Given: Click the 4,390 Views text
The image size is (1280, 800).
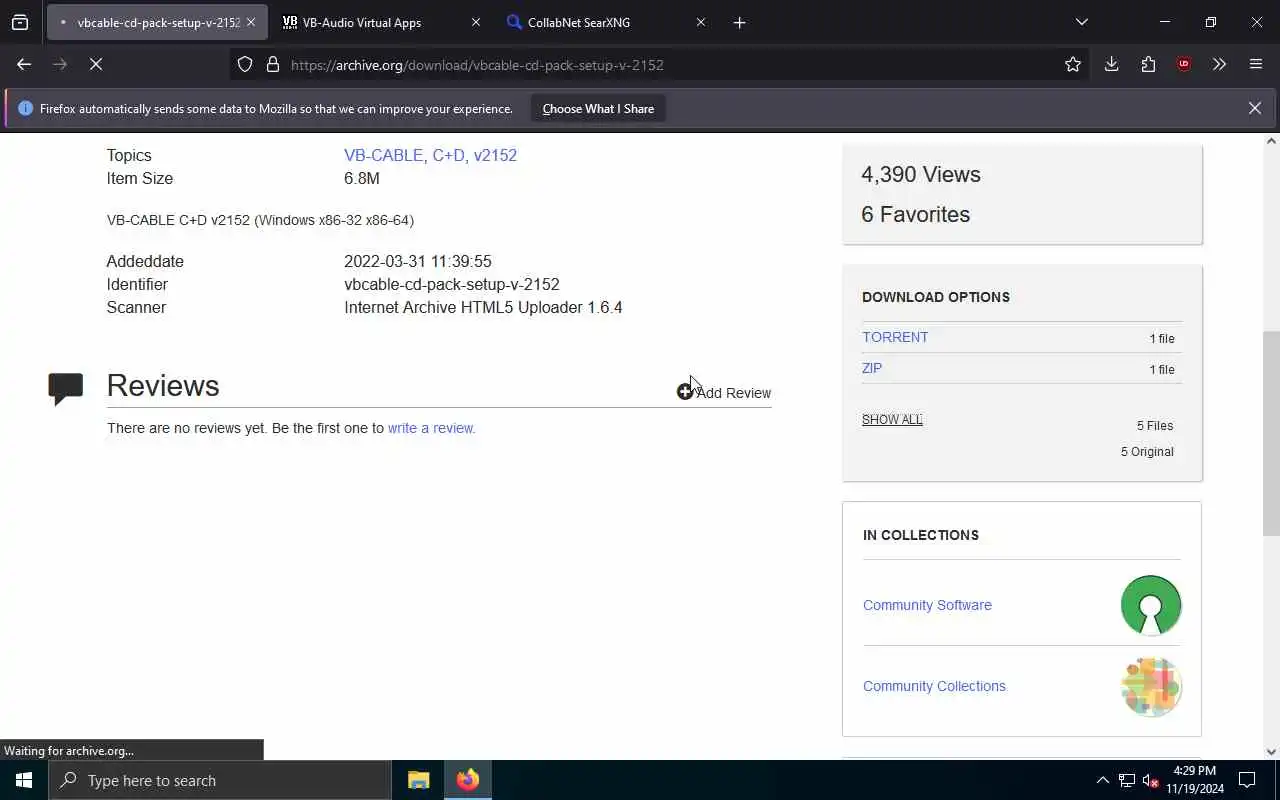Looking at the screenshot, I should point(921,174).
